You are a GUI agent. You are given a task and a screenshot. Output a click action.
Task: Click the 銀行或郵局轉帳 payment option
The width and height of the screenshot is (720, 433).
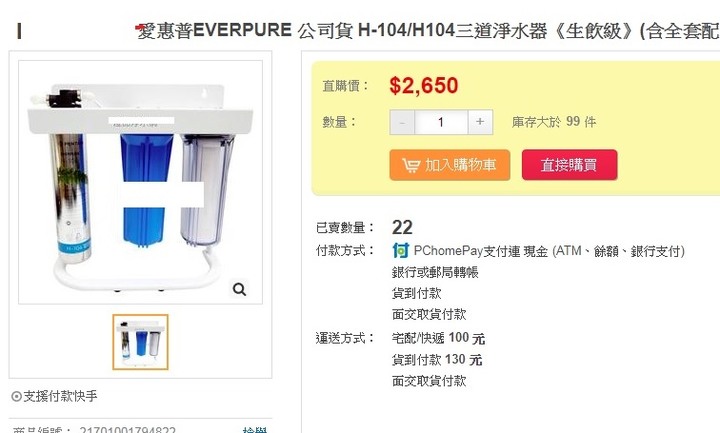tap(435, 272)
